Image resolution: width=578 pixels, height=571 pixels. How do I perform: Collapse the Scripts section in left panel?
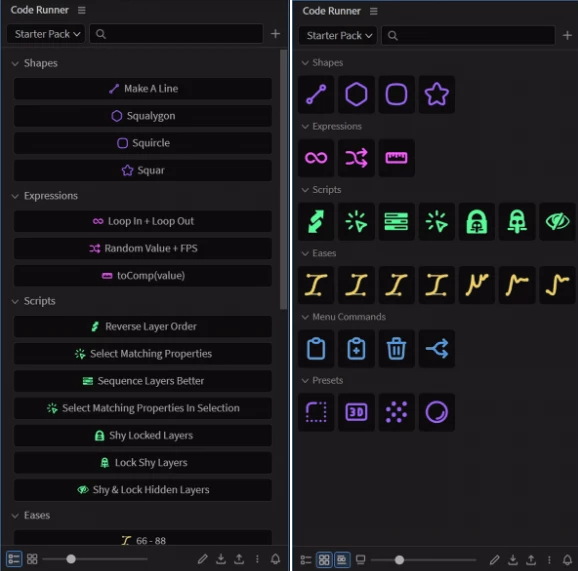pos(15,302)
